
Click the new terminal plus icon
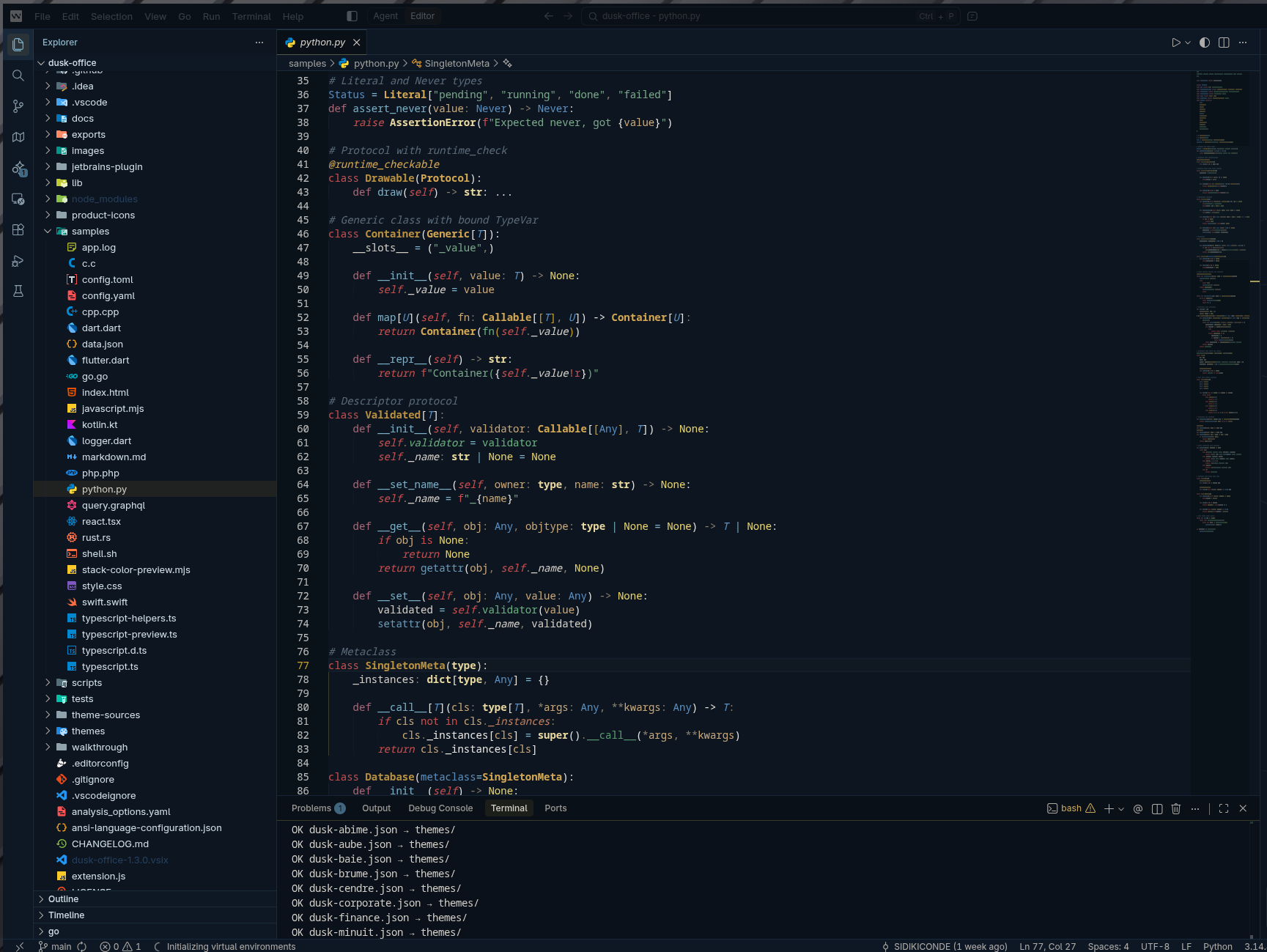click(x=1109, y=808)
